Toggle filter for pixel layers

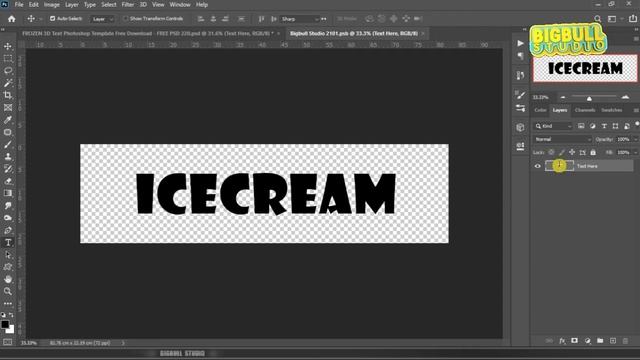click(x=581, y=126)
